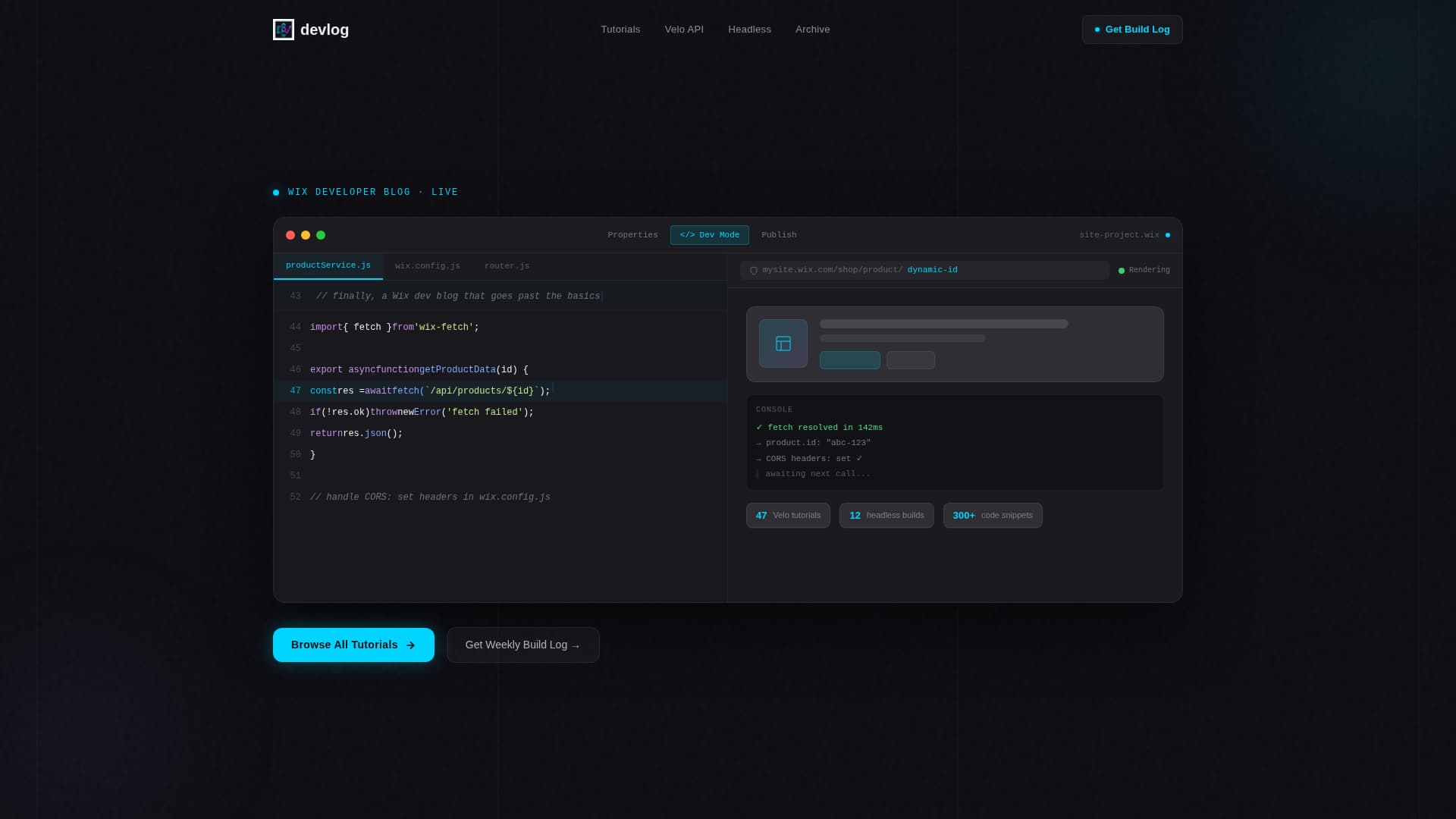Open the wix.config.js file tab
Screen dimensions: 1456x819
(428, 266)
